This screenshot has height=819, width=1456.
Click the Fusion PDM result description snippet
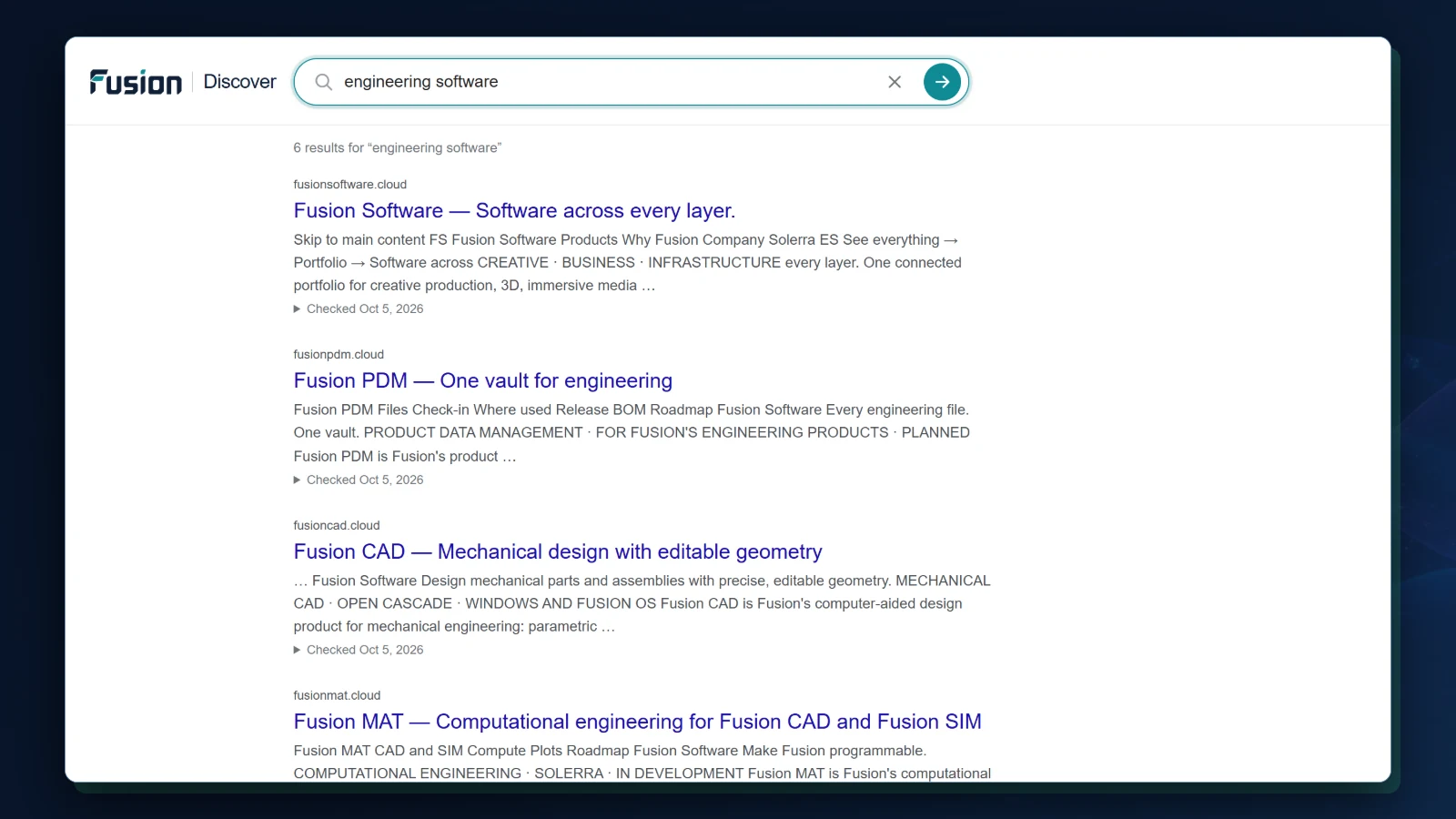632,433
